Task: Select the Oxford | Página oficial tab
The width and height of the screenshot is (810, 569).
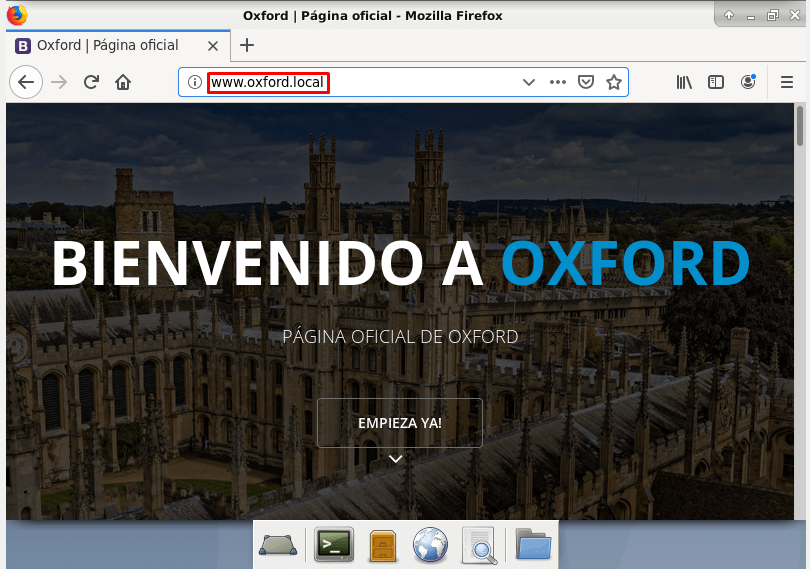Action: coord(108,45)
